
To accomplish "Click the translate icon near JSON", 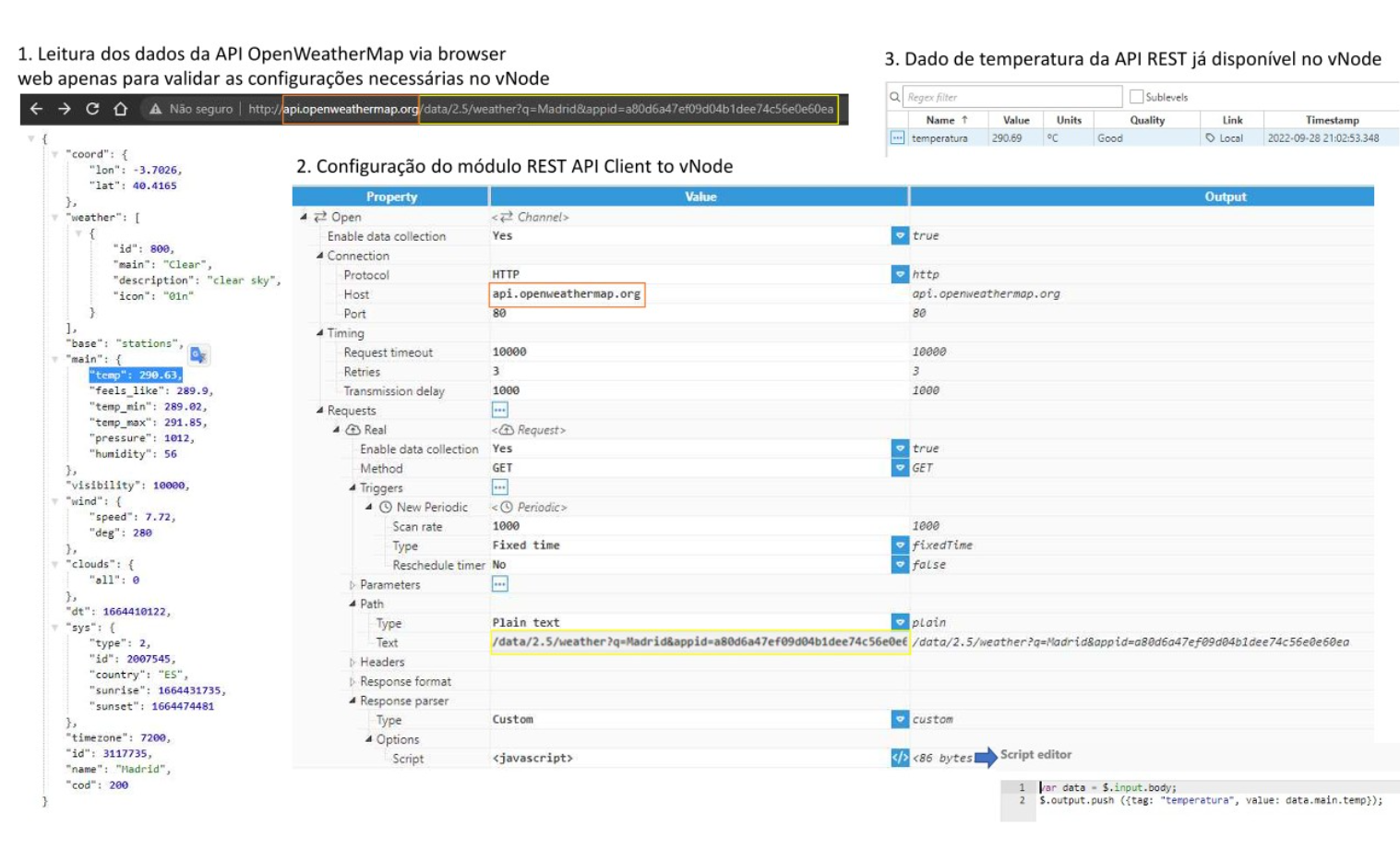I will [x=198, y=355].
